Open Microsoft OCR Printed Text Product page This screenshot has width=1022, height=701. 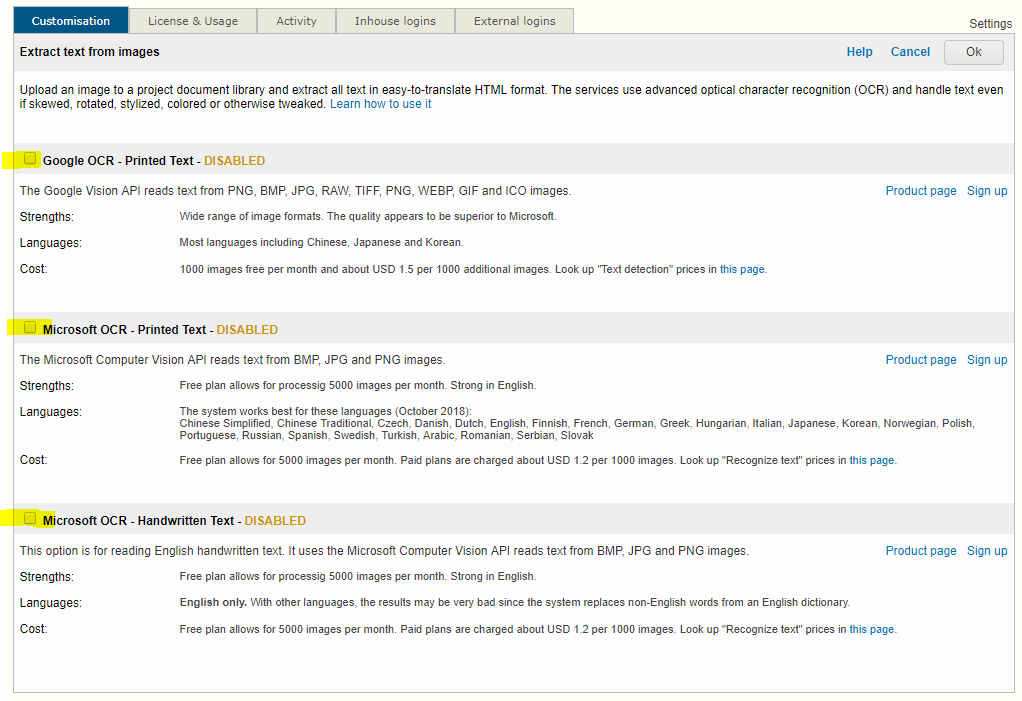(x=921, y=360)
